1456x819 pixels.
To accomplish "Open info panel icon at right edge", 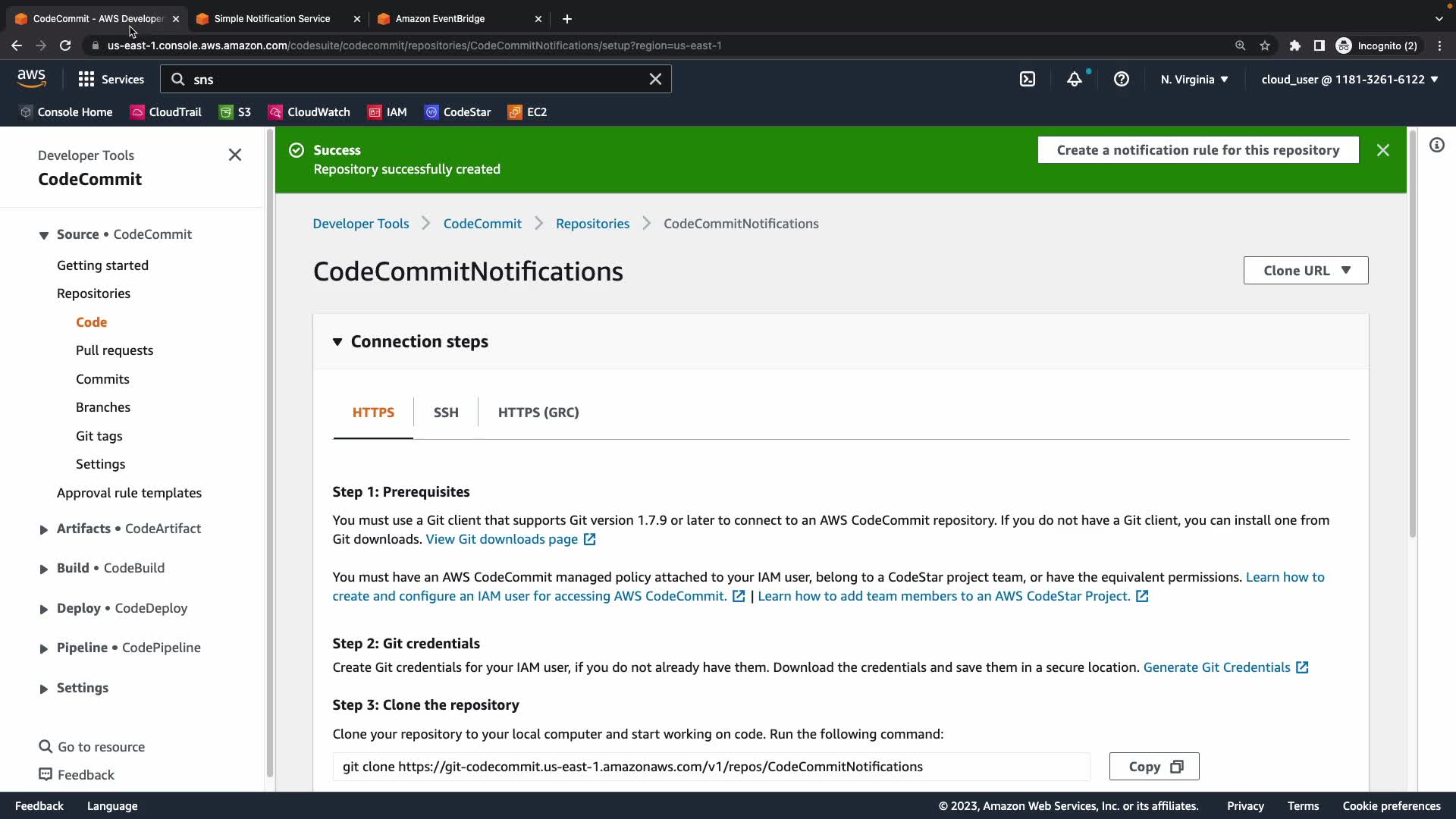I will pyautogui.click(x=1437, y=145).
